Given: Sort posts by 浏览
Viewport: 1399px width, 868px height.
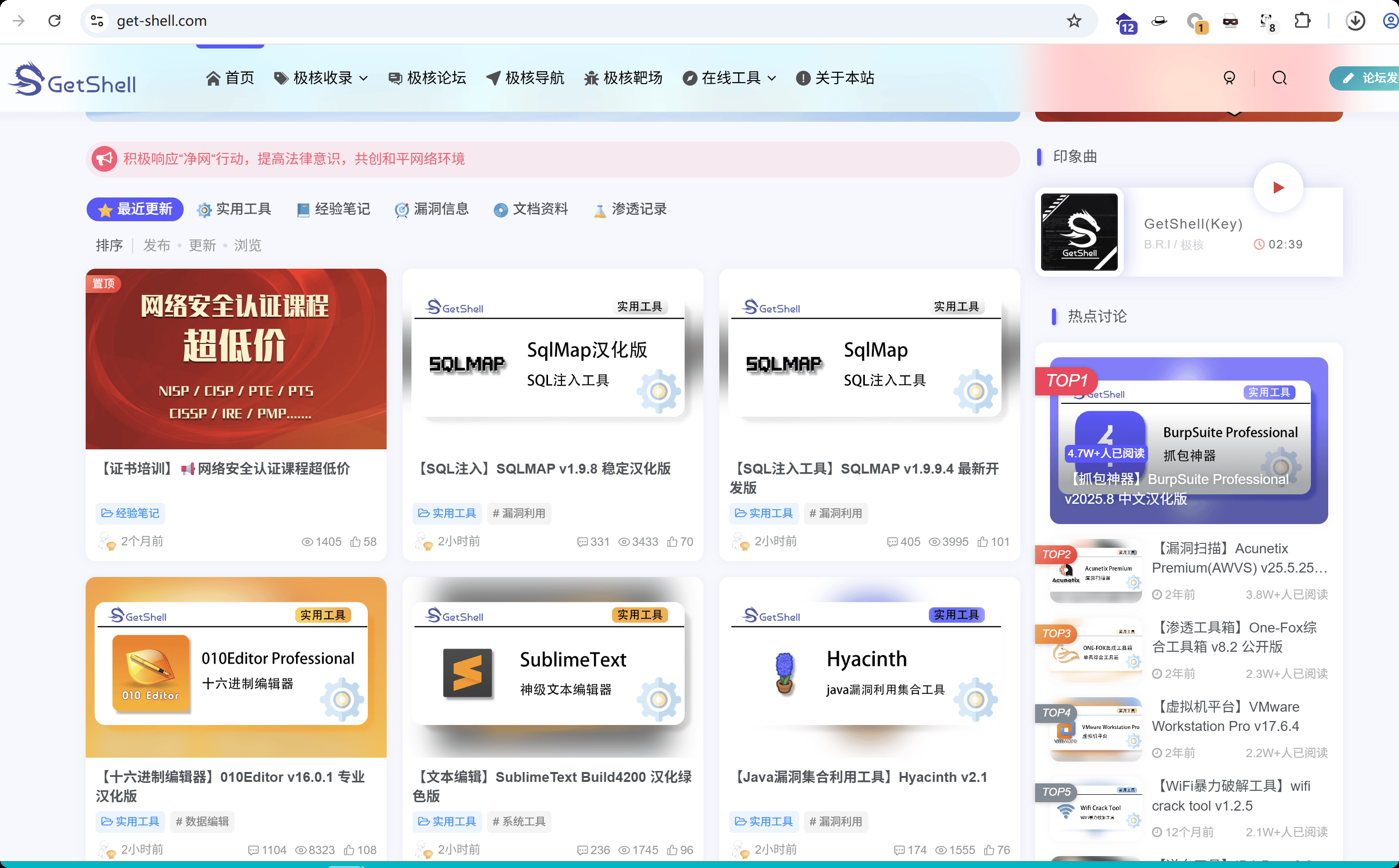Looking at the screenshot, I should tap(248, 246).
